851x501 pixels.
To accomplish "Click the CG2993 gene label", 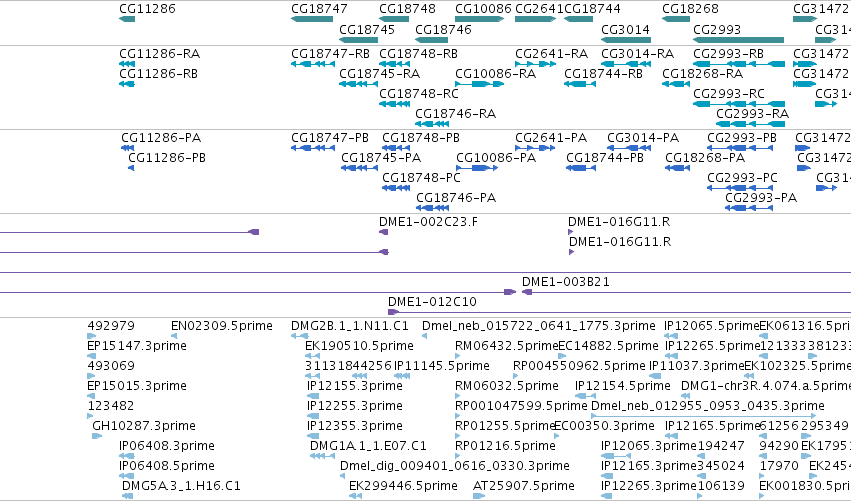I will tap(717, 29).
